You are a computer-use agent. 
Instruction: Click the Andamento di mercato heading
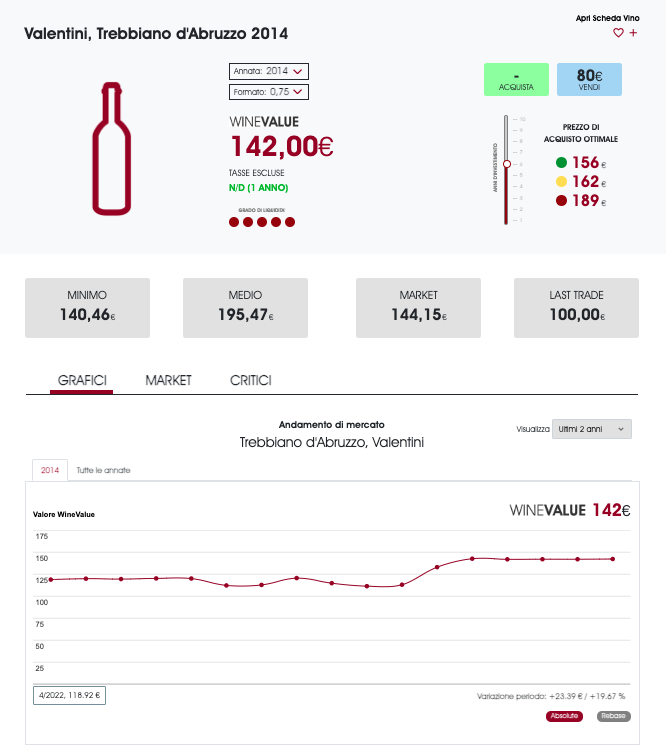click(x=332, y=425)
